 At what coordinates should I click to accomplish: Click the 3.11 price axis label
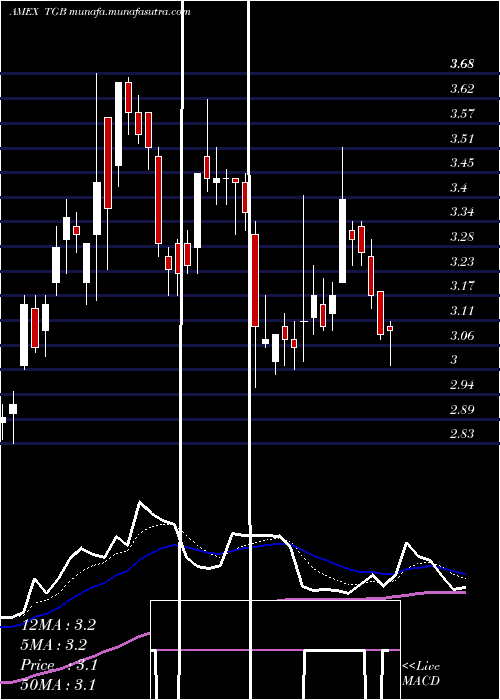(x=462, y=311)
